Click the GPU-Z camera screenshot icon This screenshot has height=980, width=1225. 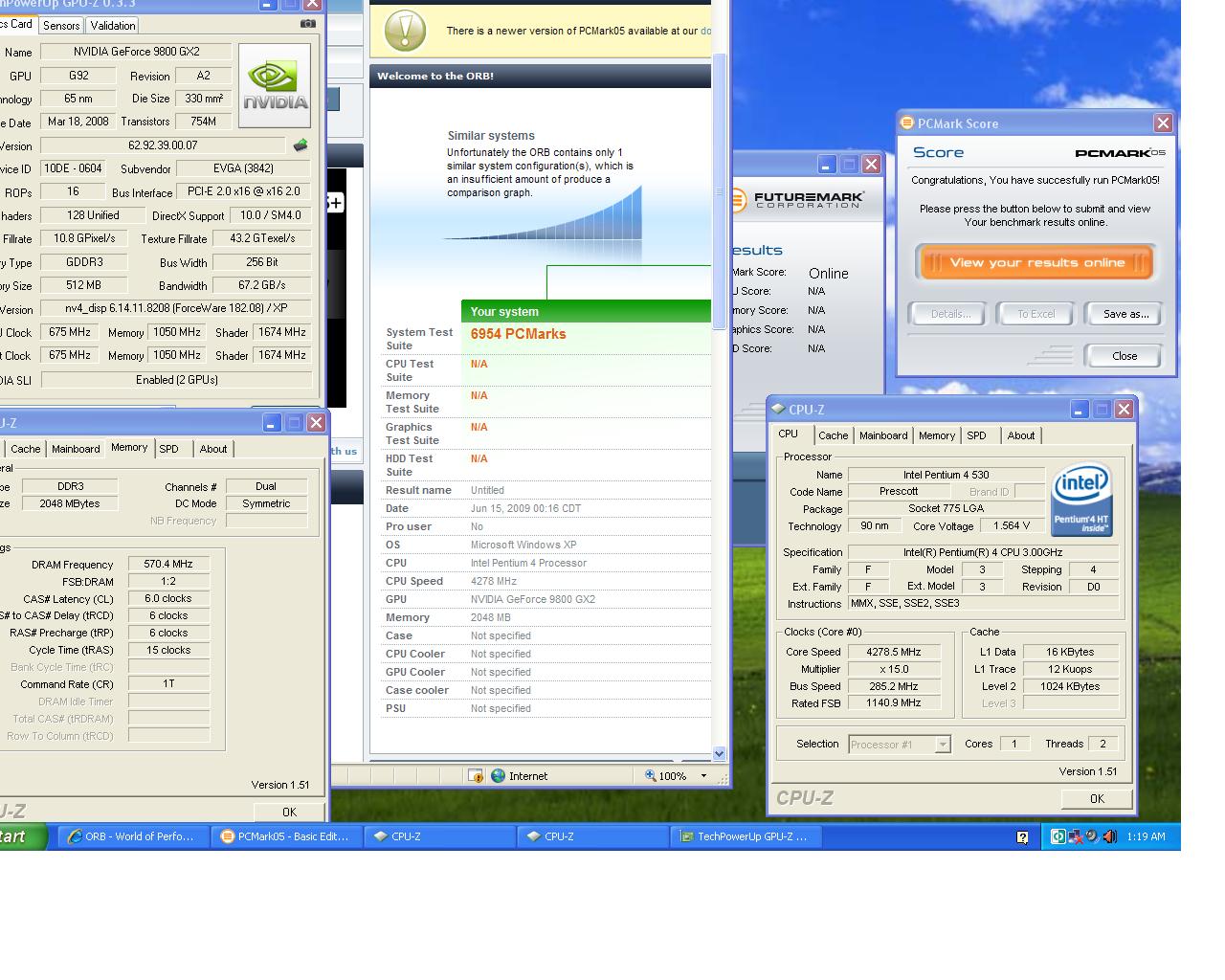[307, 24]
